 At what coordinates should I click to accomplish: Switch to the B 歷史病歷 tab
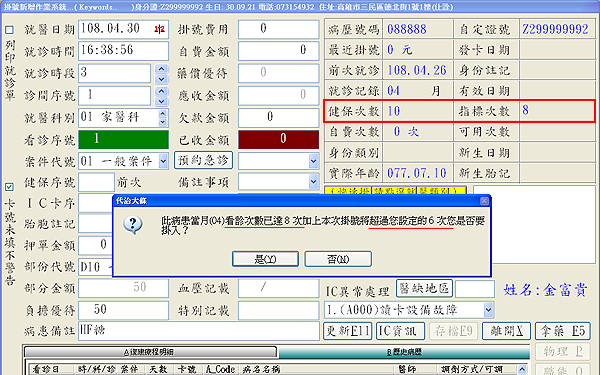click(x=404, y=352)
